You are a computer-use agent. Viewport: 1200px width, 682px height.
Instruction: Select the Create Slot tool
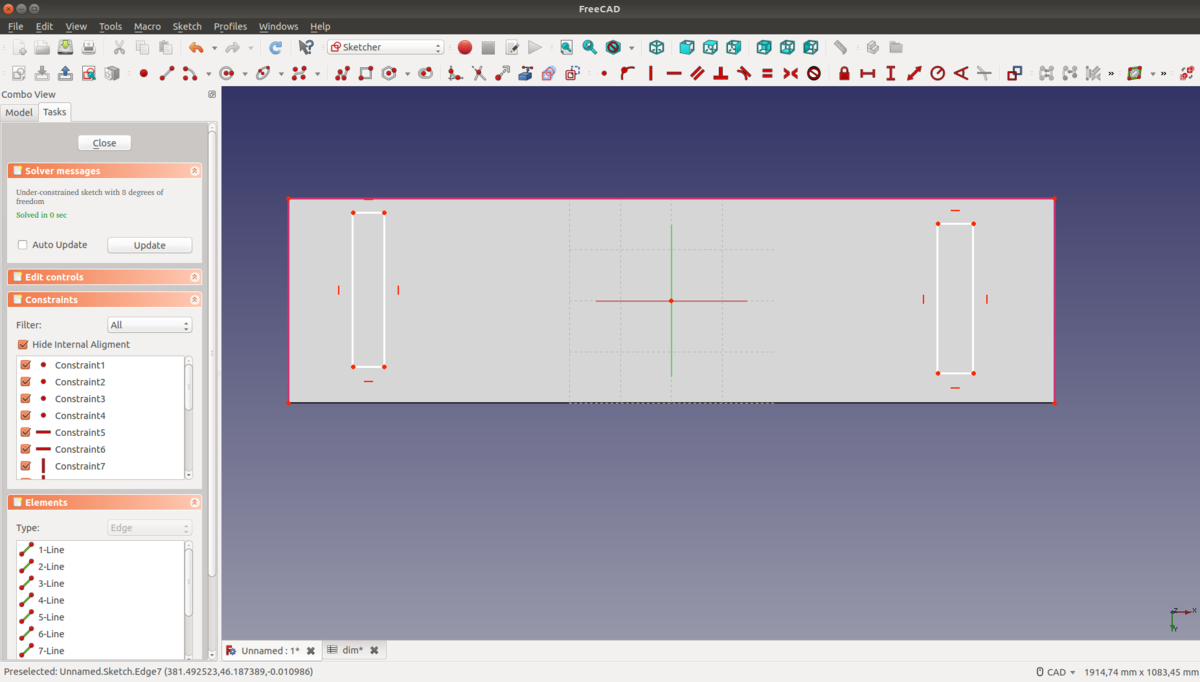pyautogui.click(x=425, y=73)
